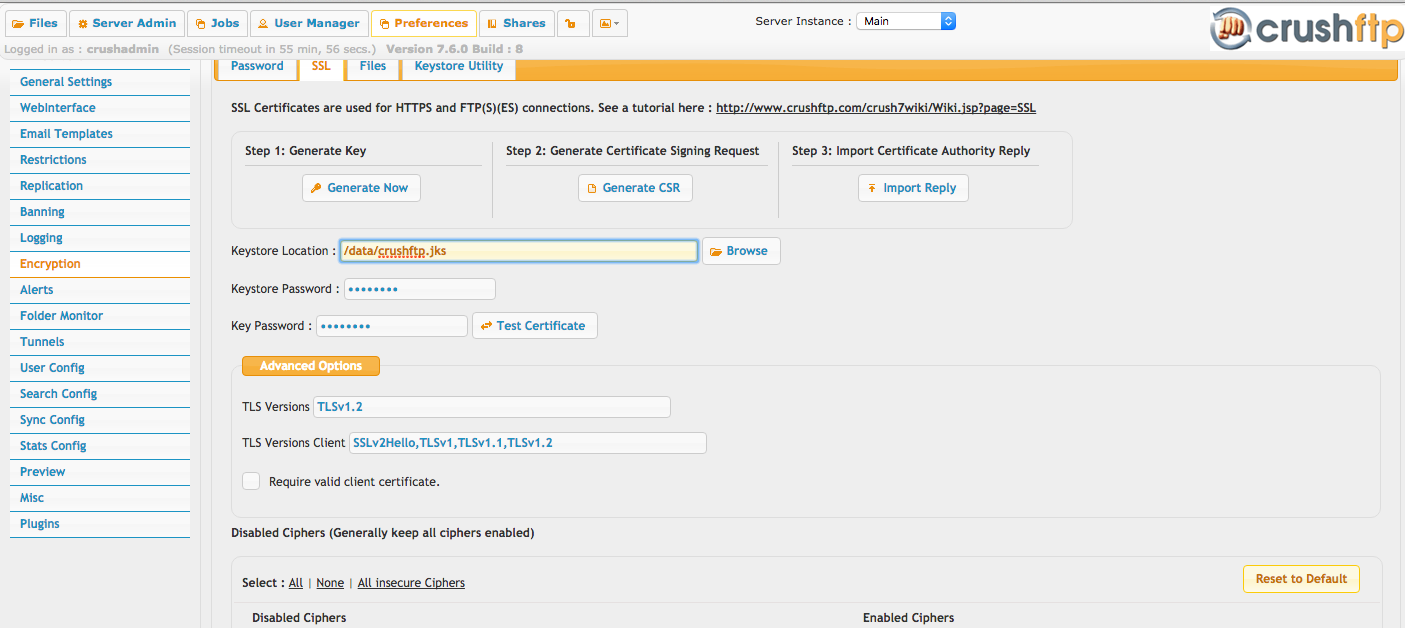Image resolution: width=1405 pixels, height=628 pixels.
Task: Go to Server Admin
Action: point(127,23)
